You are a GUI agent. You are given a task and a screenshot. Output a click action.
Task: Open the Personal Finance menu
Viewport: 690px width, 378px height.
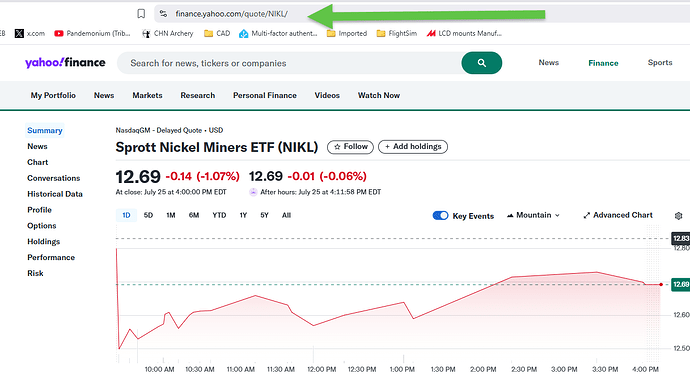265,95
